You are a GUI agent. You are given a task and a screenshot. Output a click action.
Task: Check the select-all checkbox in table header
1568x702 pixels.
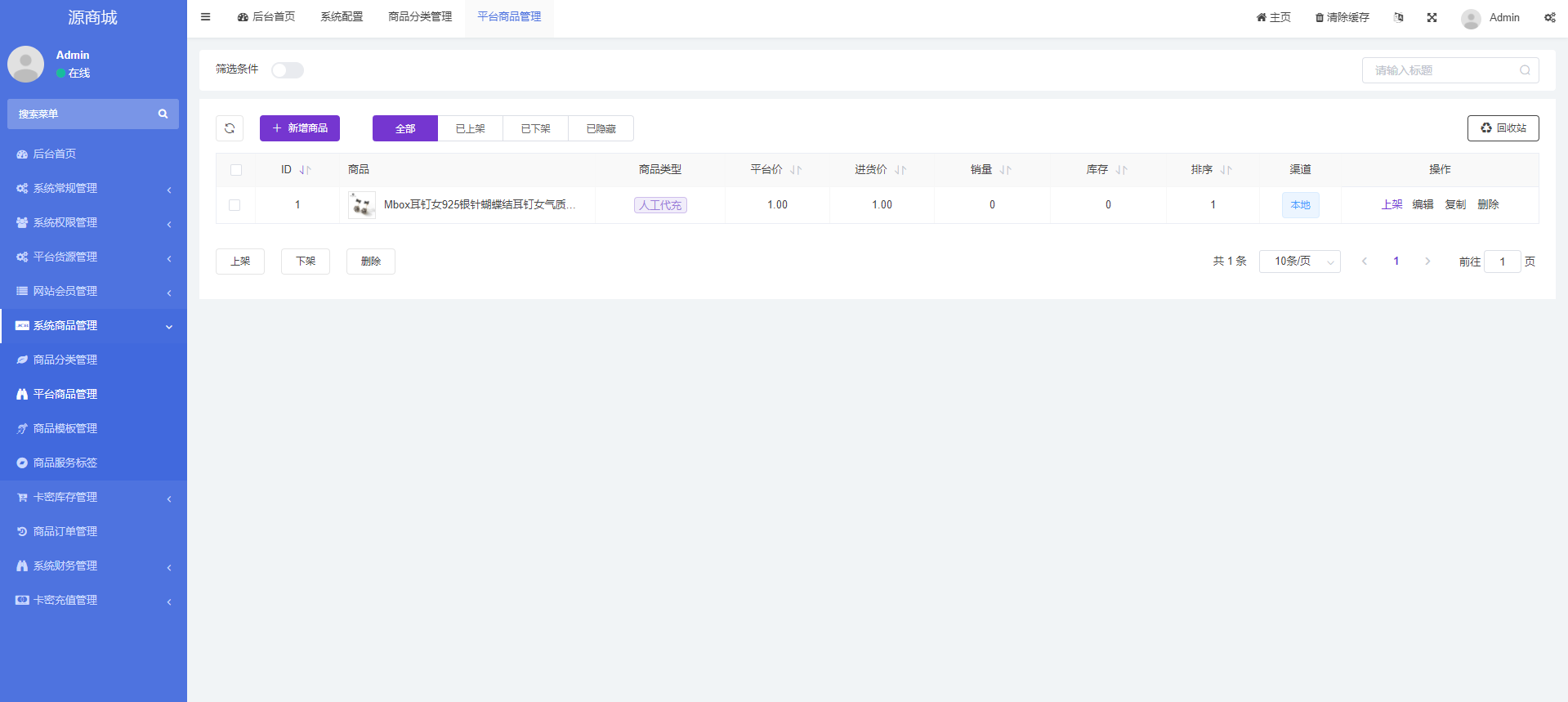click(236, 170)
